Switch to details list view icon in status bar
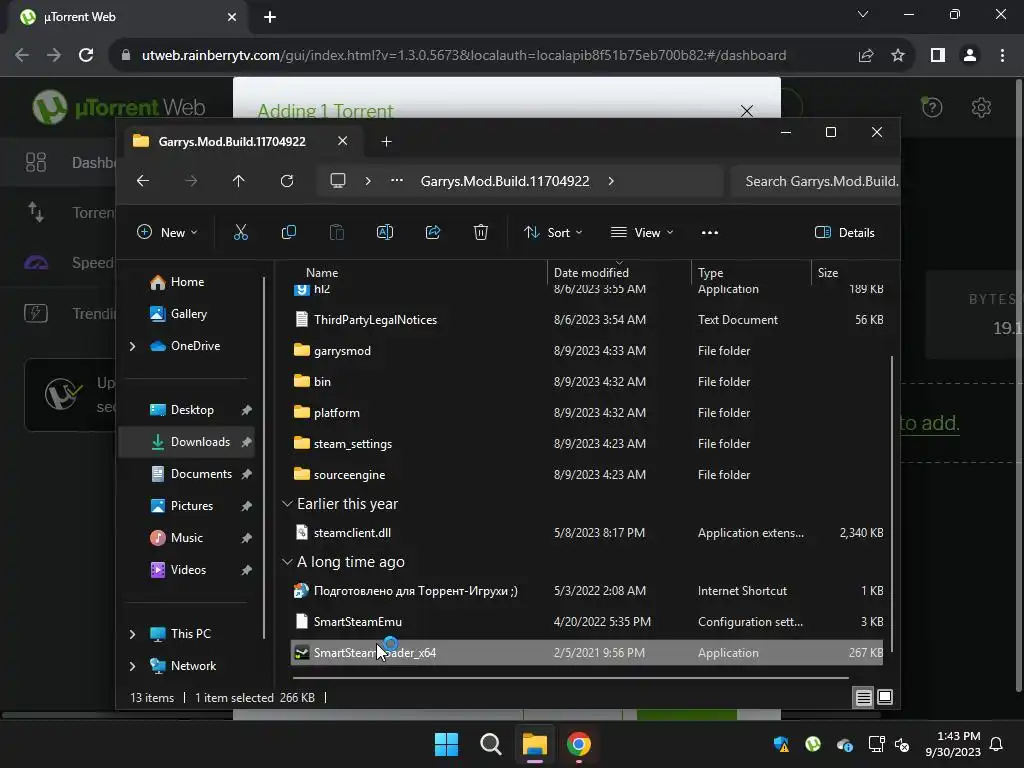The height and width of the screenshot is (768, 1024). click(x=863, y=697)
